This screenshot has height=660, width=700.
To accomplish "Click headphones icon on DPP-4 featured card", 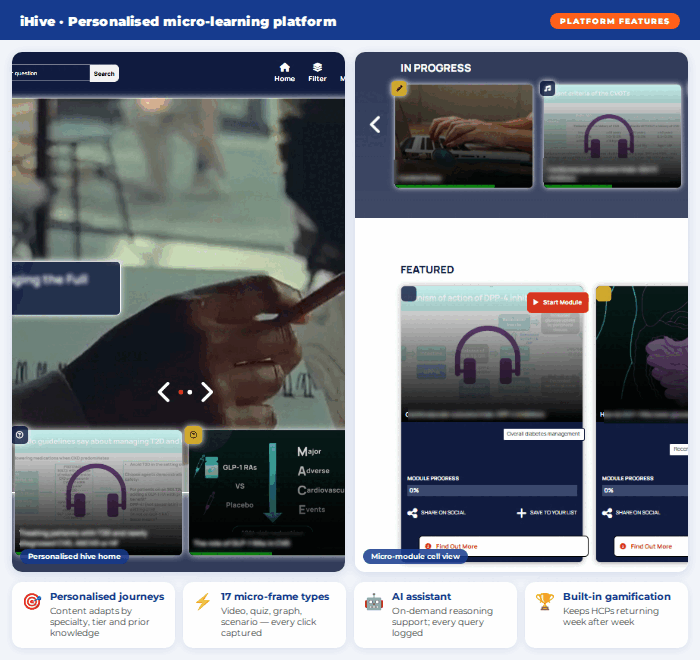I will pyautogui.click(x=488, y=355).
